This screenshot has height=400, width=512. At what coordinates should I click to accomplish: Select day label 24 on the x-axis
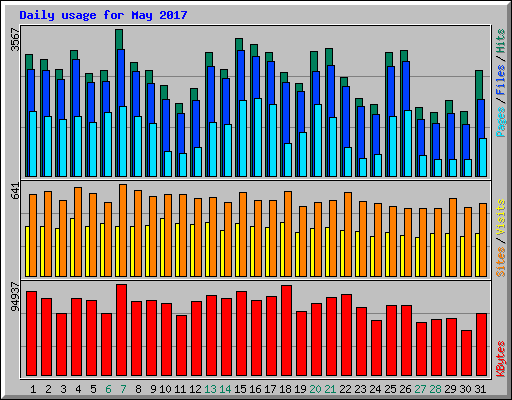[x=375, y=389]
